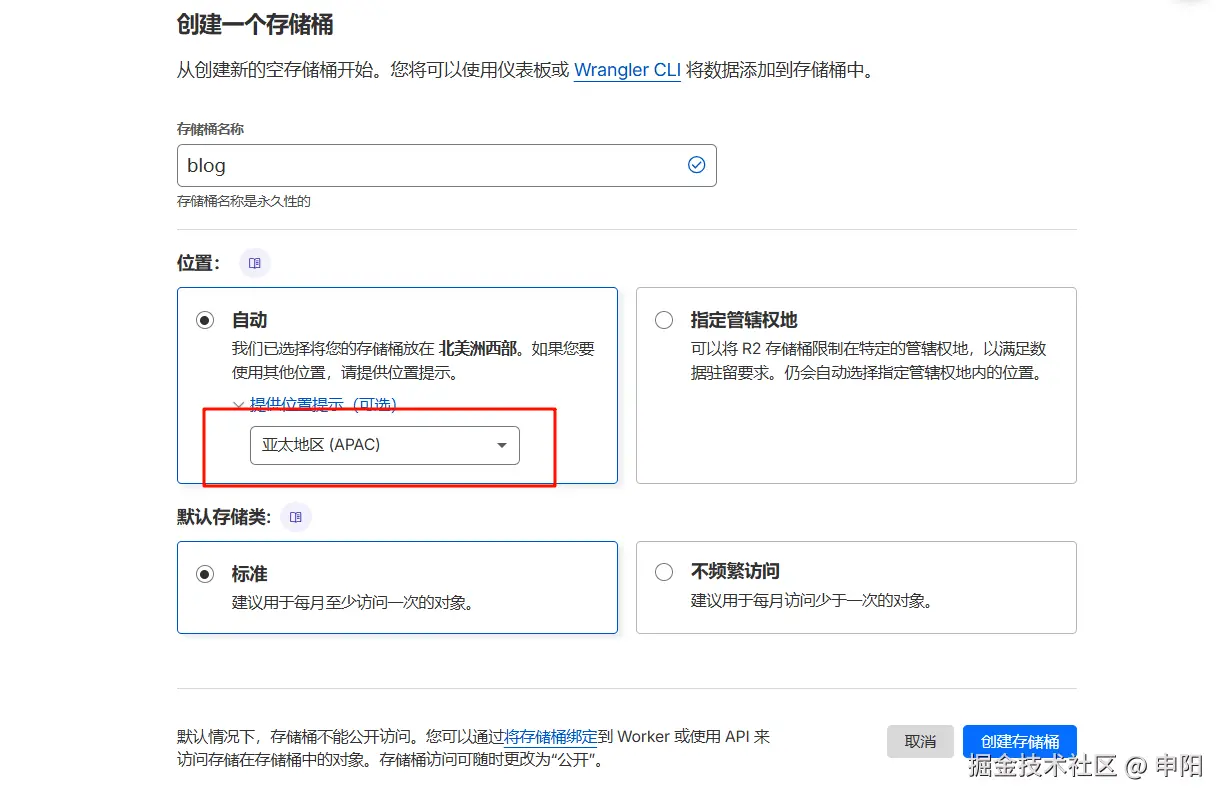This screenshot has width=1226, height=802.
Task: Choose the 不频繁访问 storage class radio
Action: 664,572
